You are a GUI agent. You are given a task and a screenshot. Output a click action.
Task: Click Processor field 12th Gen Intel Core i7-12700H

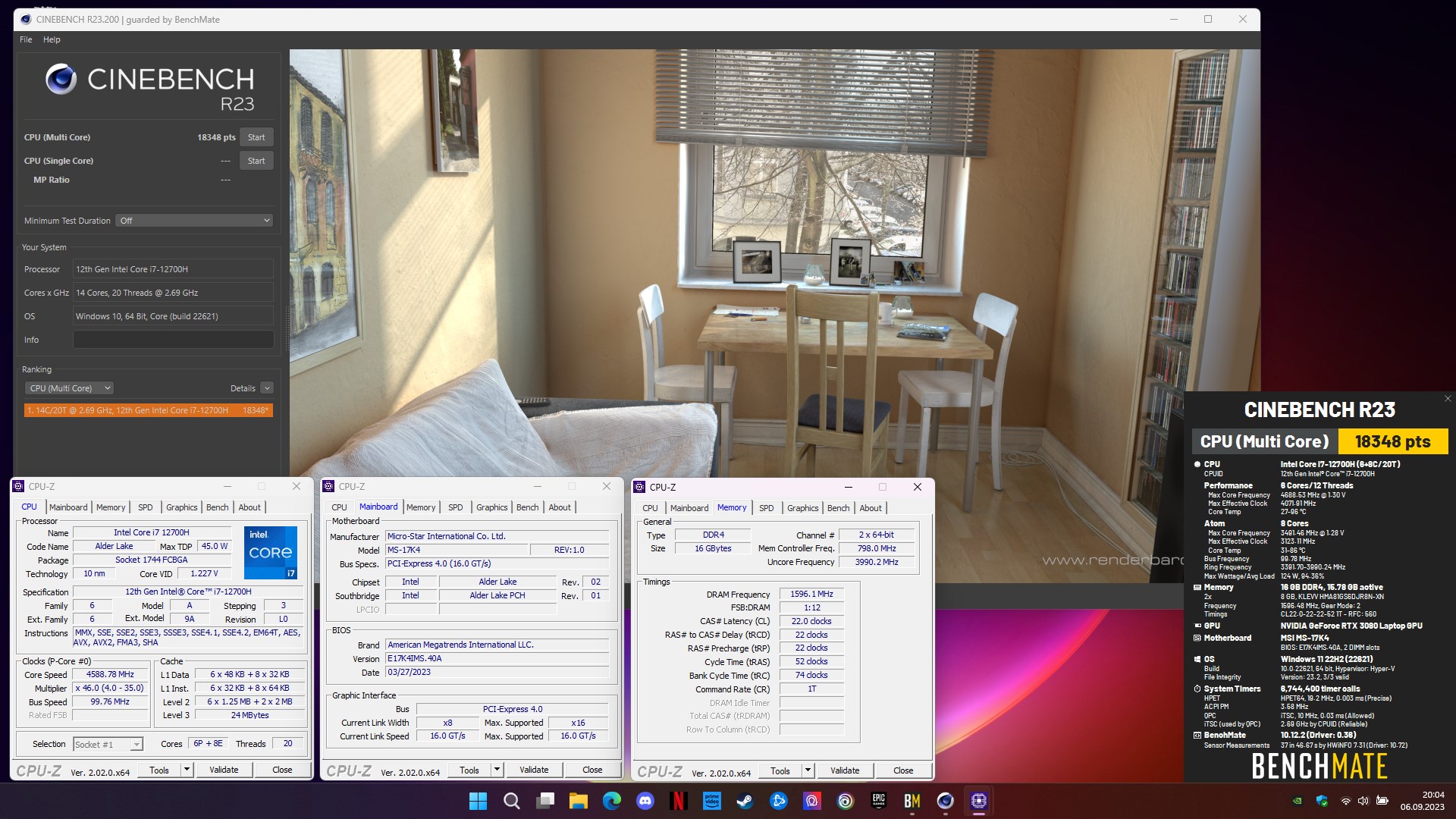pos(173,269)
